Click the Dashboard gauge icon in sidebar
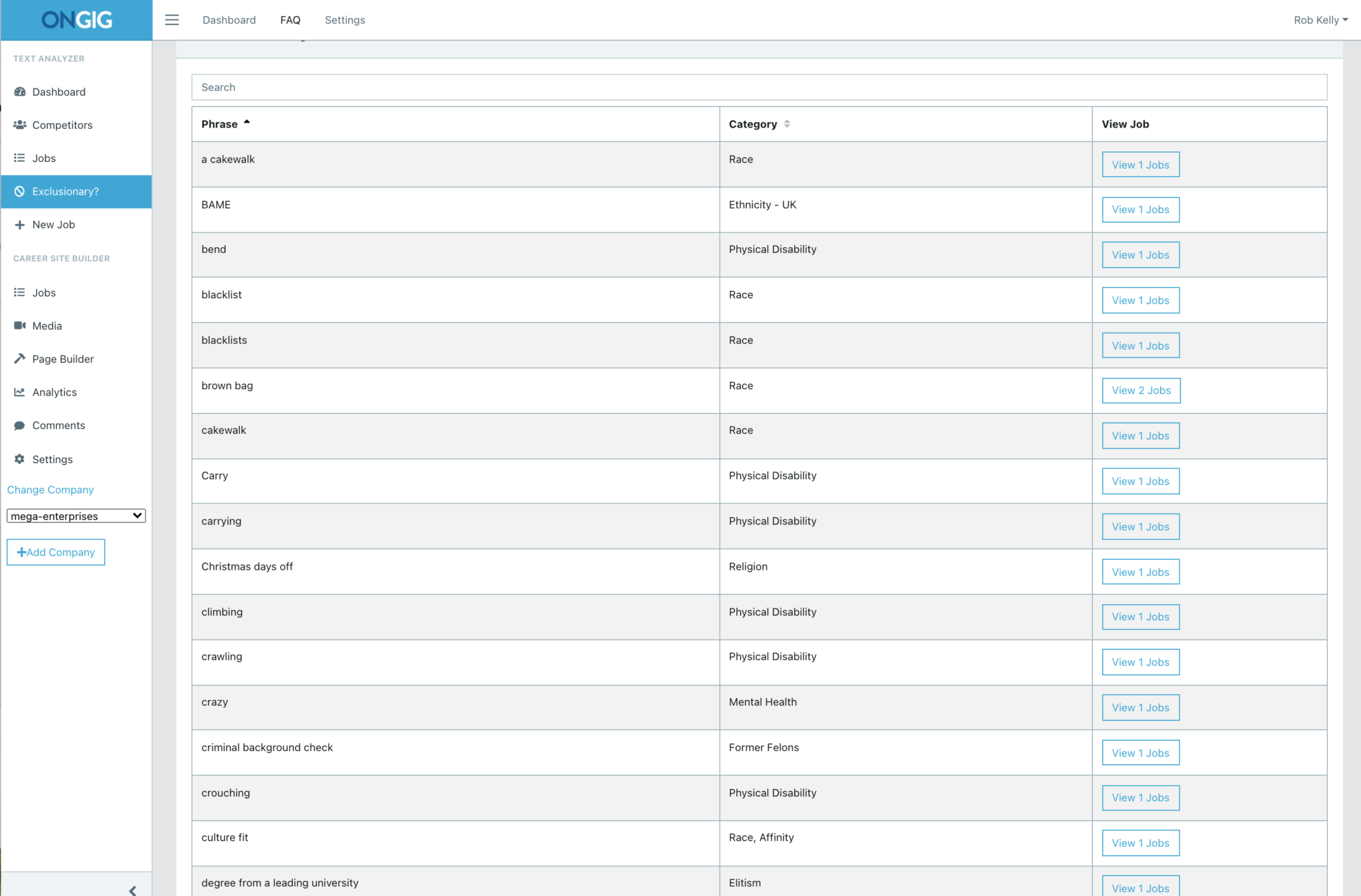Viewport: 1361px width, 896px height. pos(20,92)
